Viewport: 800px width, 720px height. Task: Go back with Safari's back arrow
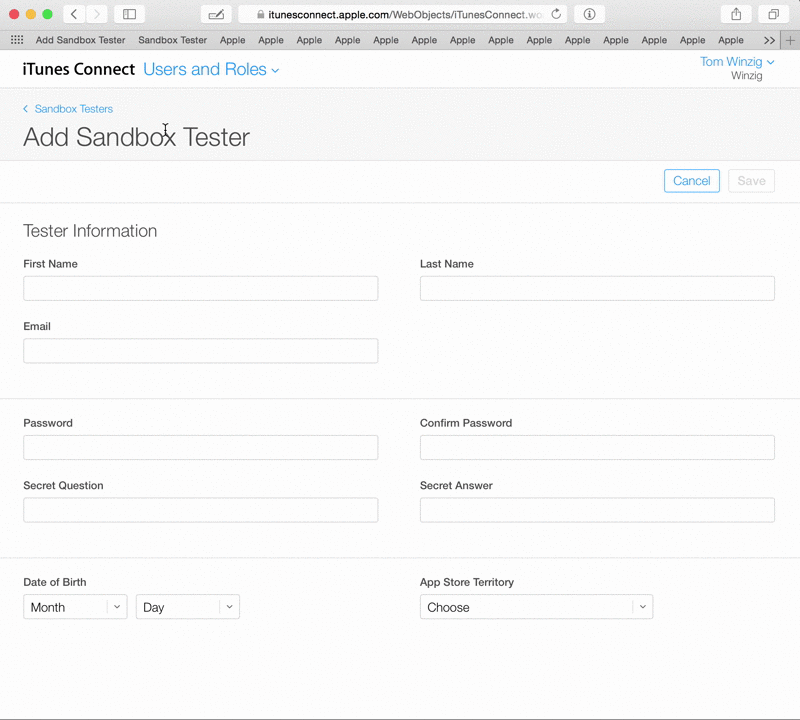click(74, 14)
